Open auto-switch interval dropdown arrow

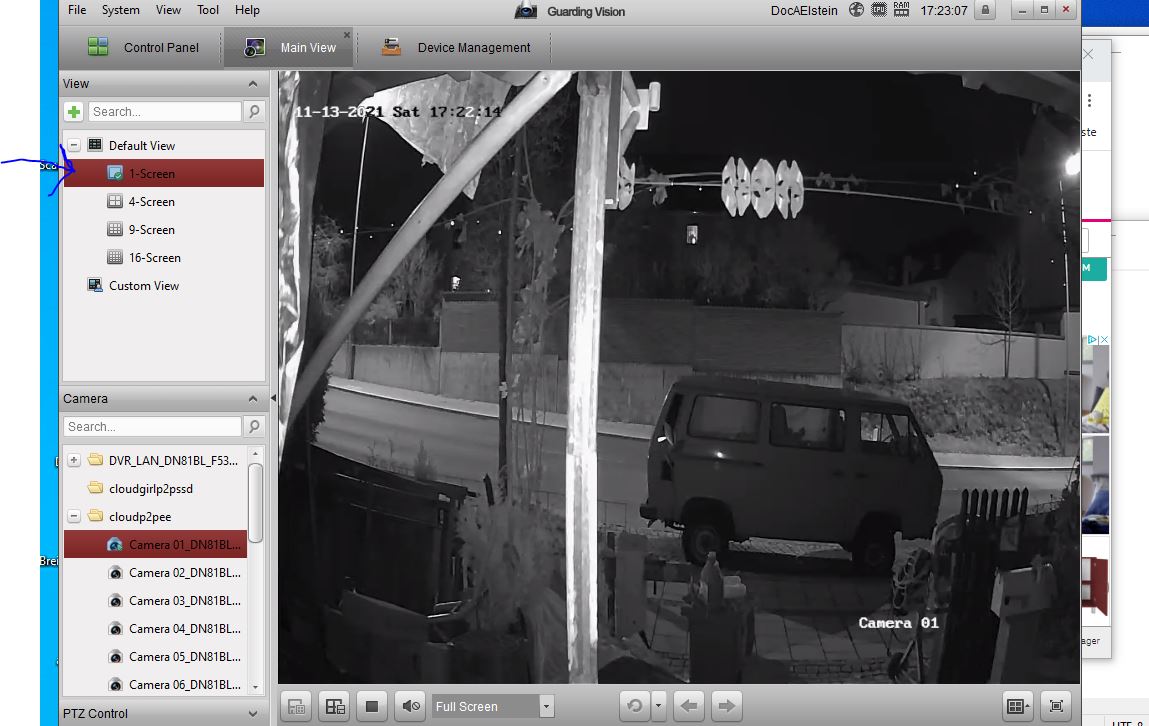coord(658,706)
